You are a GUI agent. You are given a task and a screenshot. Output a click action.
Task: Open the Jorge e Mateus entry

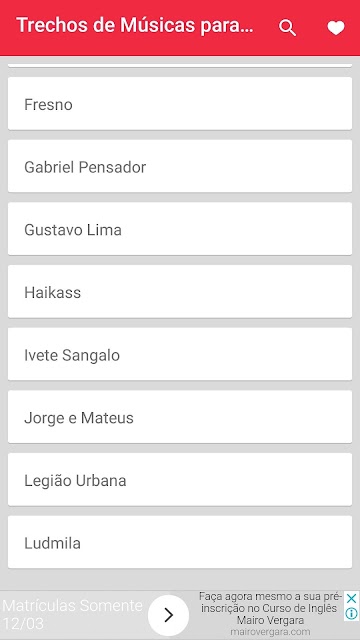(180, 418)
